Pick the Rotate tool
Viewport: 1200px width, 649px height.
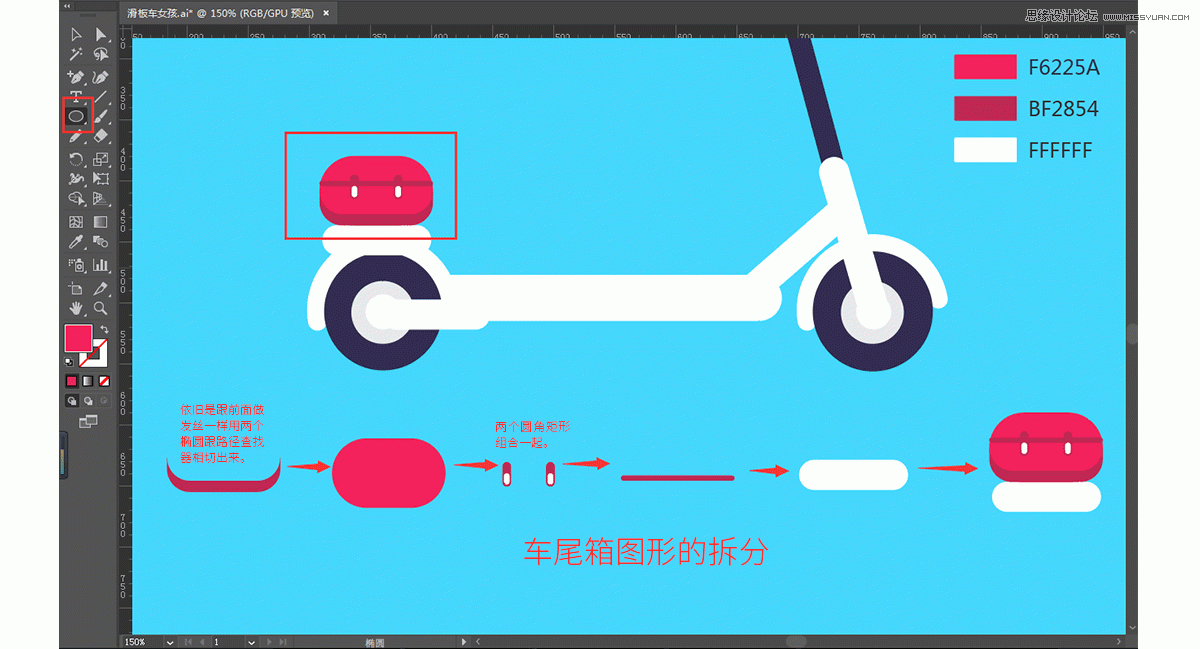[76, 159]
